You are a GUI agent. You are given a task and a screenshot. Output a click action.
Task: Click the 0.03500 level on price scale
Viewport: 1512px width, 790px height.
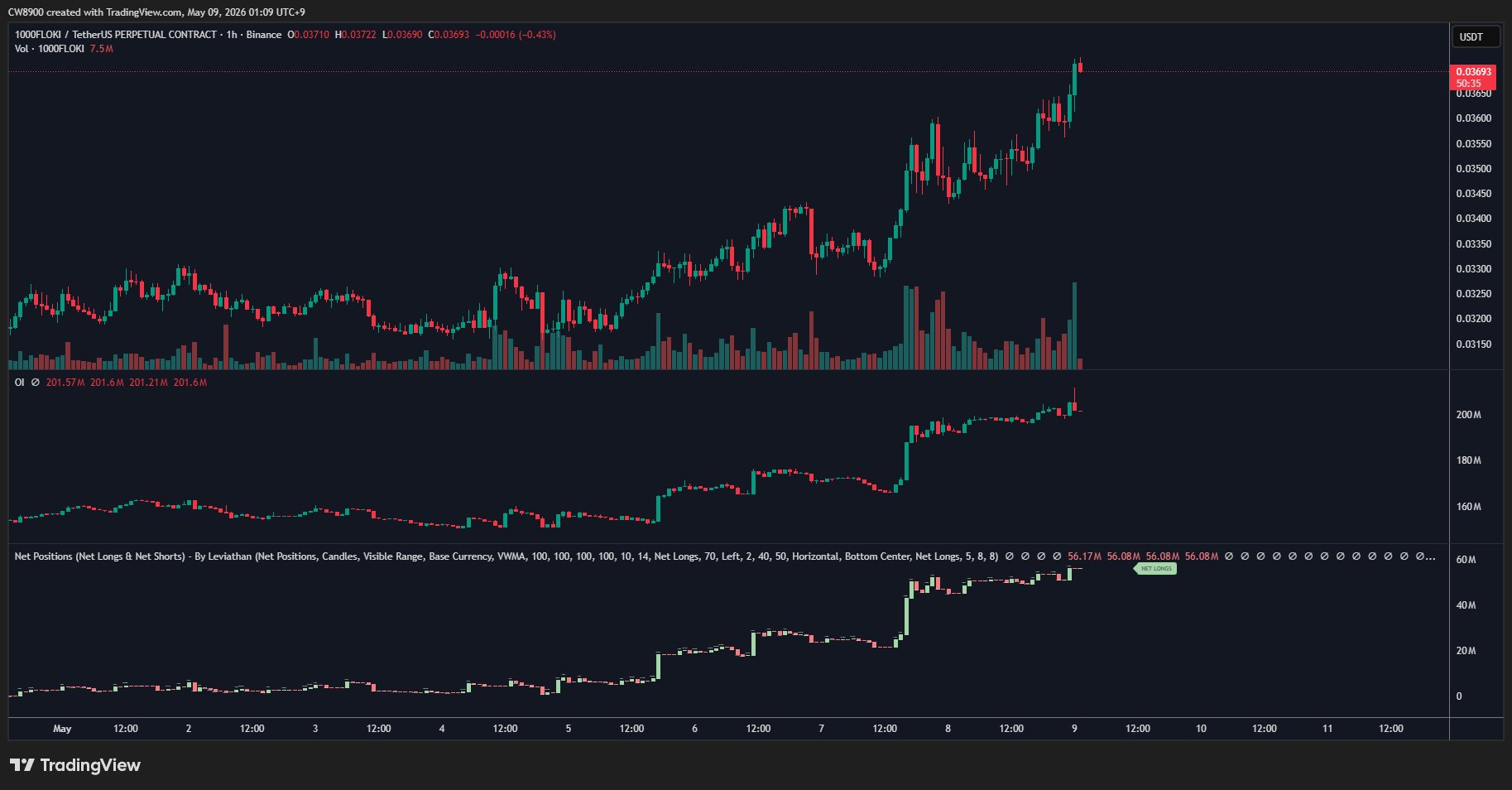point(1474,169)
